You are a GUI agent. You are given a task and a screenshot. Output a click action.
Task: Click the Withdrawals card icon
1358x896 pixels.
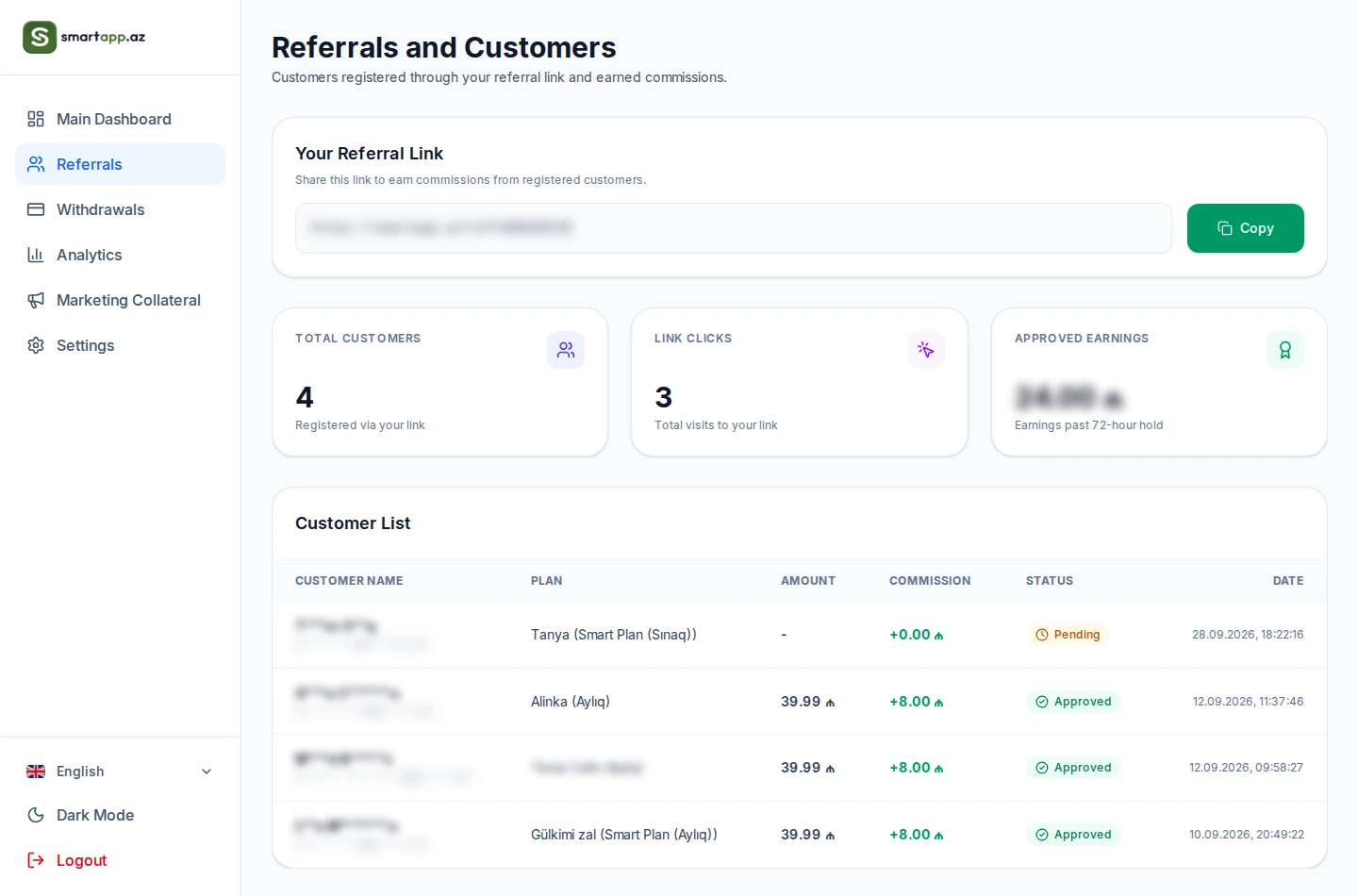pyautogui.click(x=36, y=209)
